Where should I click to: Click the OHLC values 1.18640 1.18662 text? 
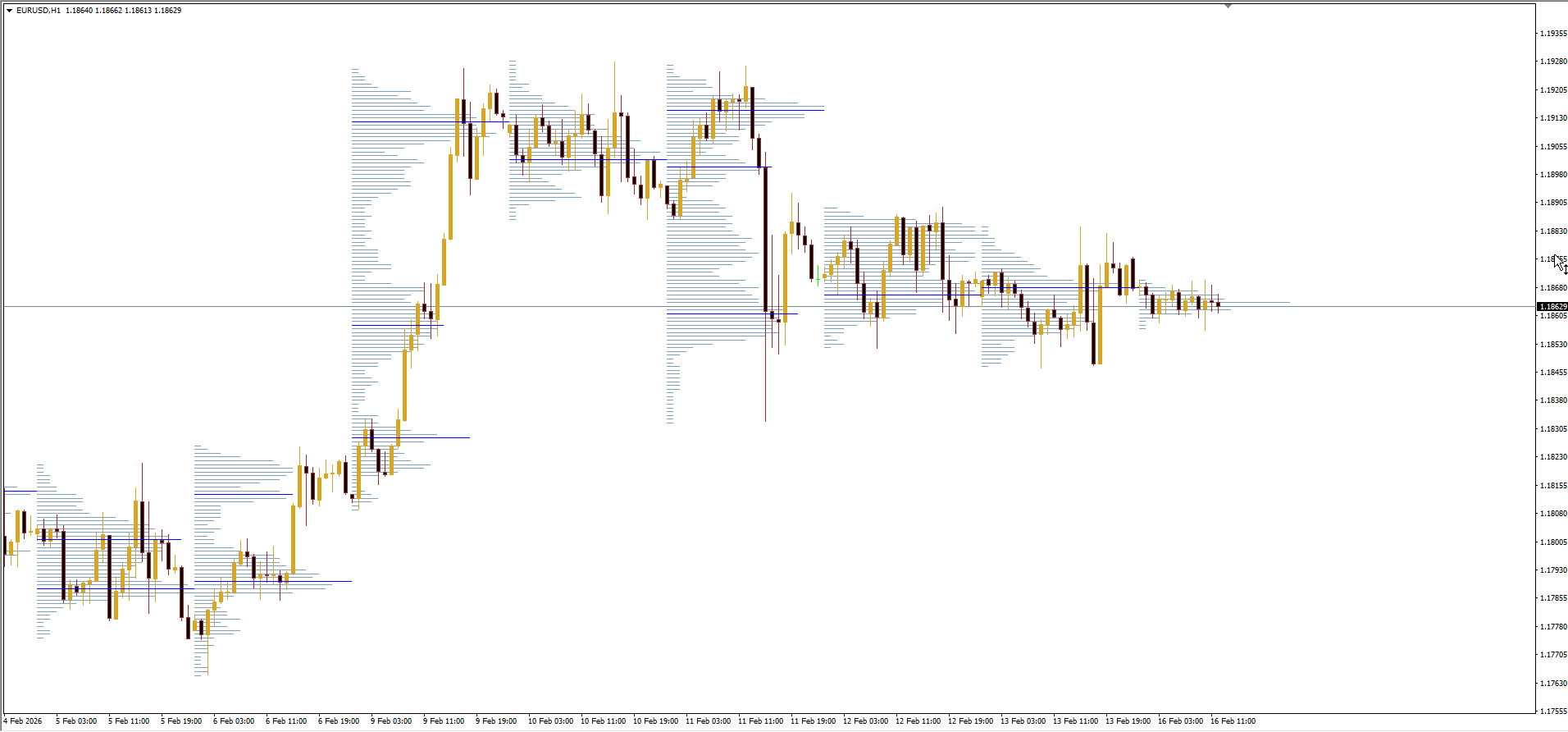coord(94,11)
